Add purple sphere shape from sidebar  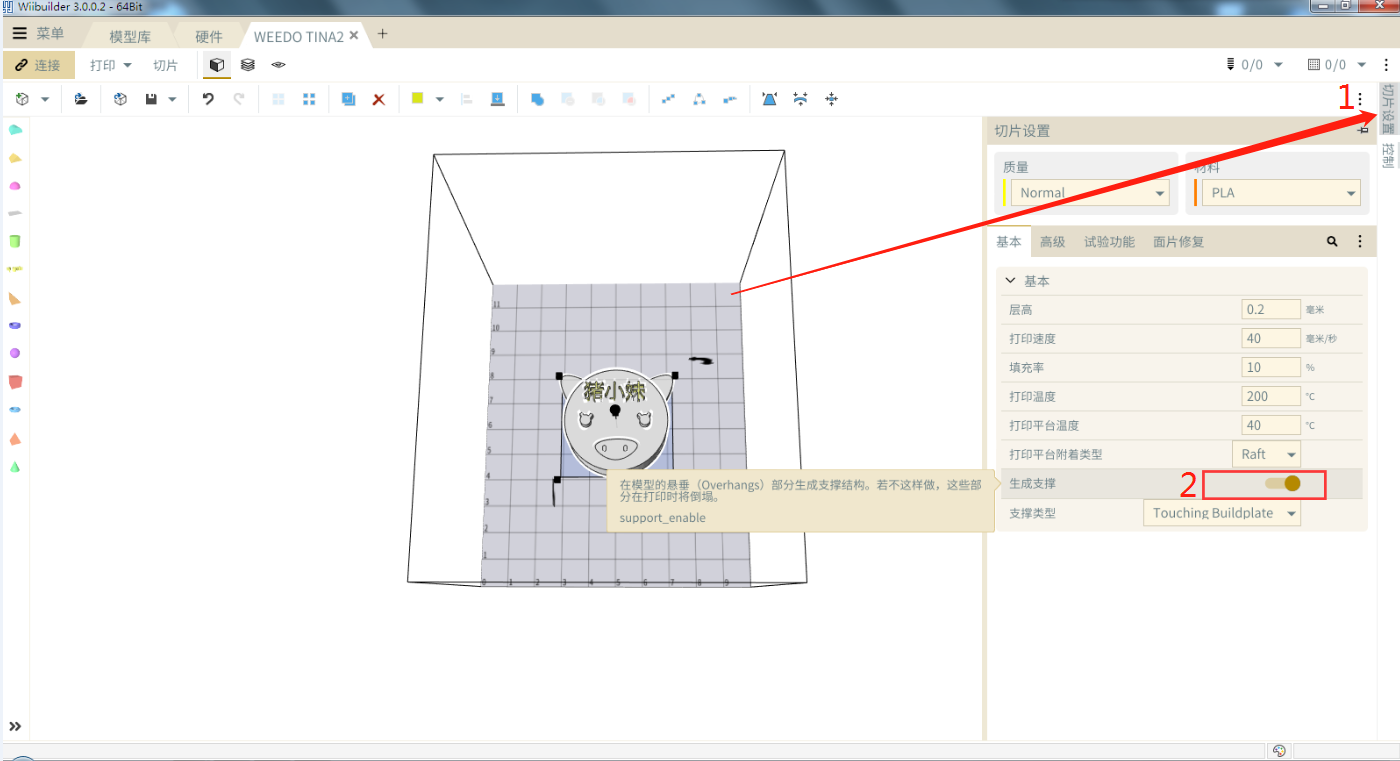(15, 353)
